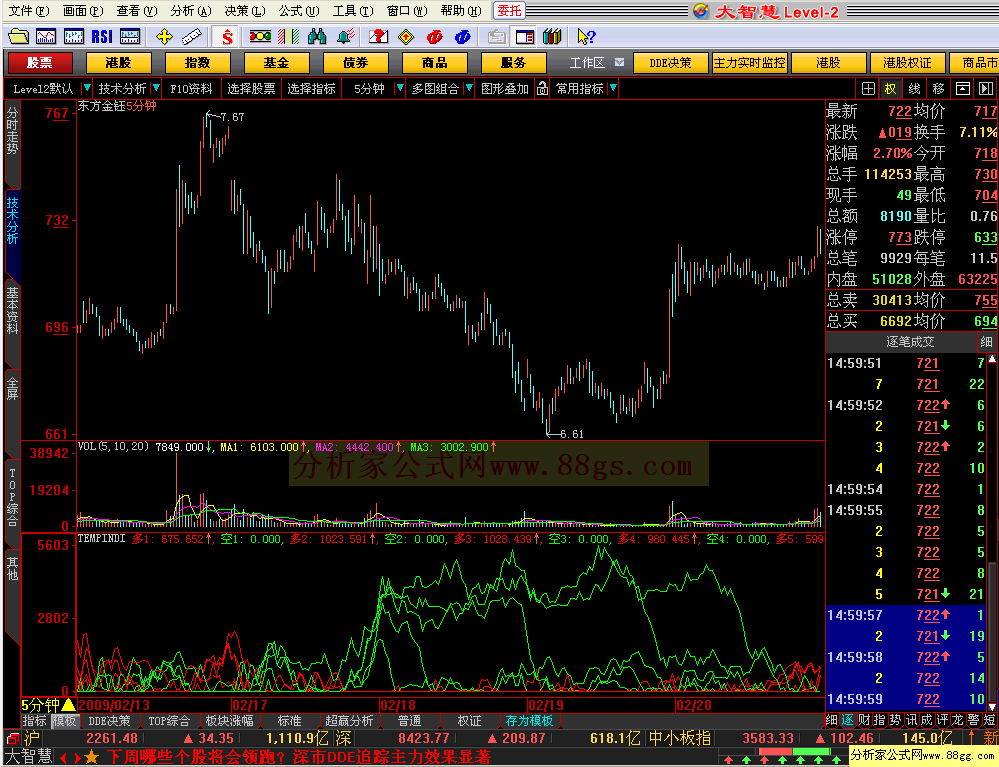
Task: Toggle the 线 line button
Action: (914, 89)
